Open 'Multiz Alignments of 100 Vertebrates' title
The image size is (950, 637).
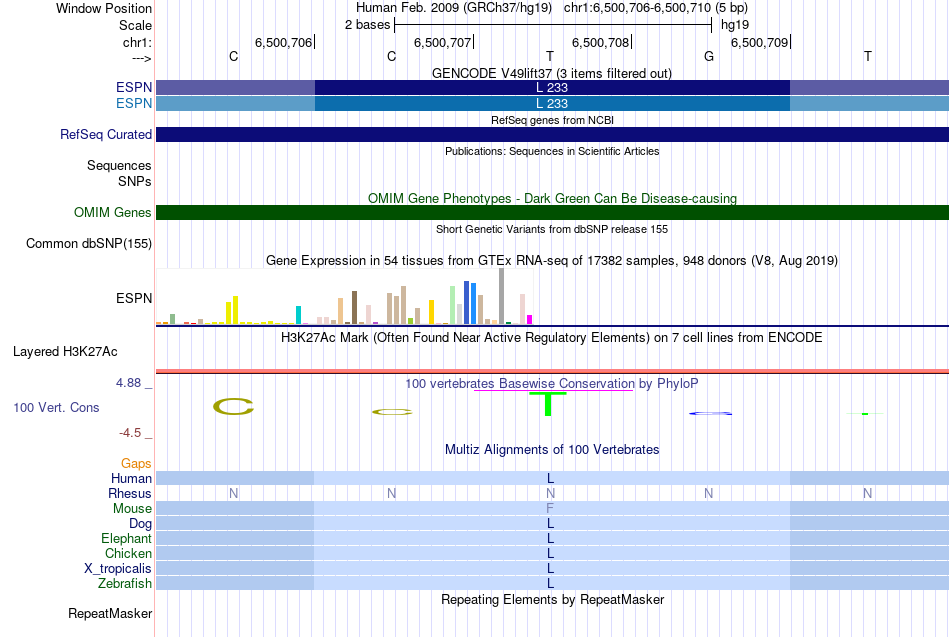pyautogui.click(x=552, y=450)
